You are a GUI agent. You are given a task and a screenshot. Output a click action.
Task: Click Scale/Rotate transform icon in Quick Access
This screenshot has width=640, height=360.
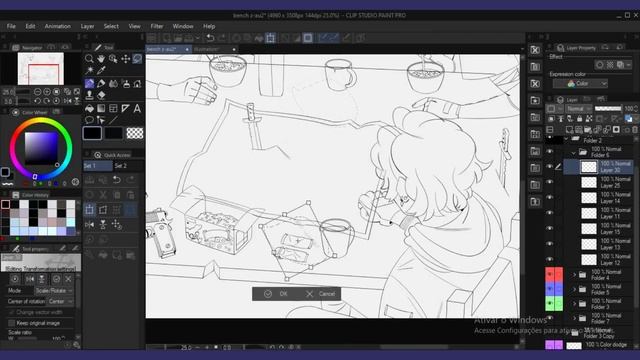(89, 210)
